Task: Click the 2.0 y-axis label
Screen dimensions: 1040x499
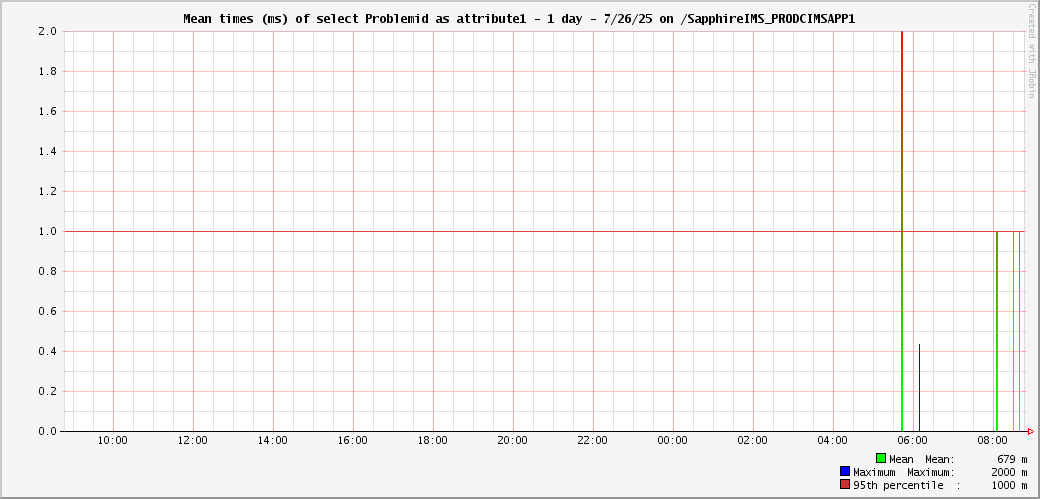Action: point(48,31)
